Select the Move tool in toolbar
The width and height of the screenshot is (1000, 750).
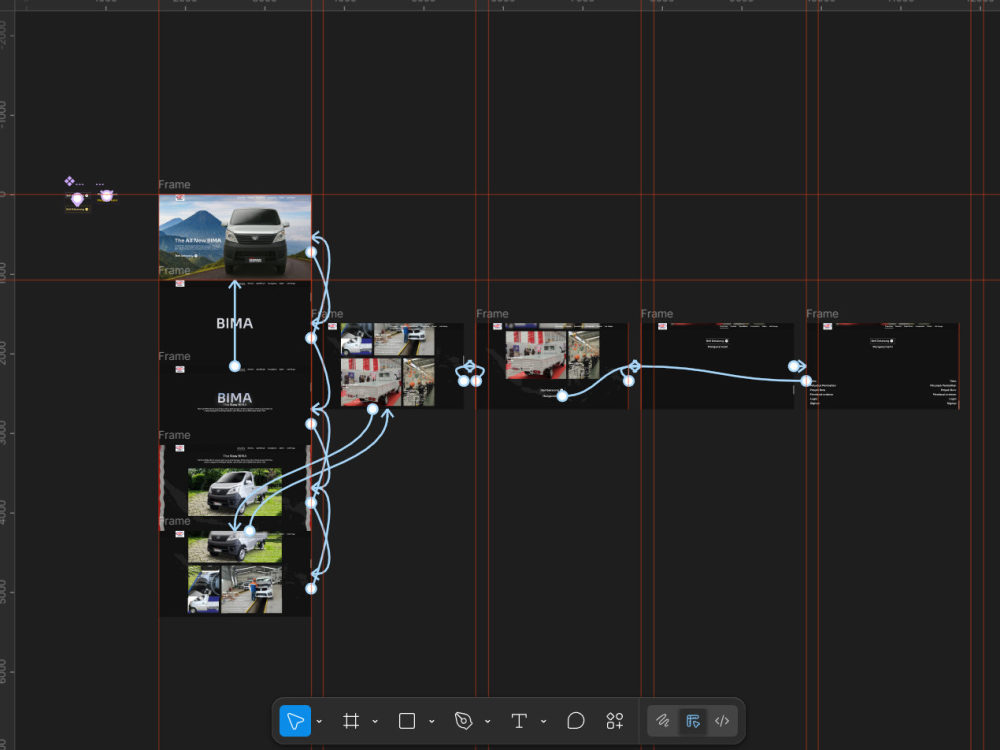[x=295, y=721]
